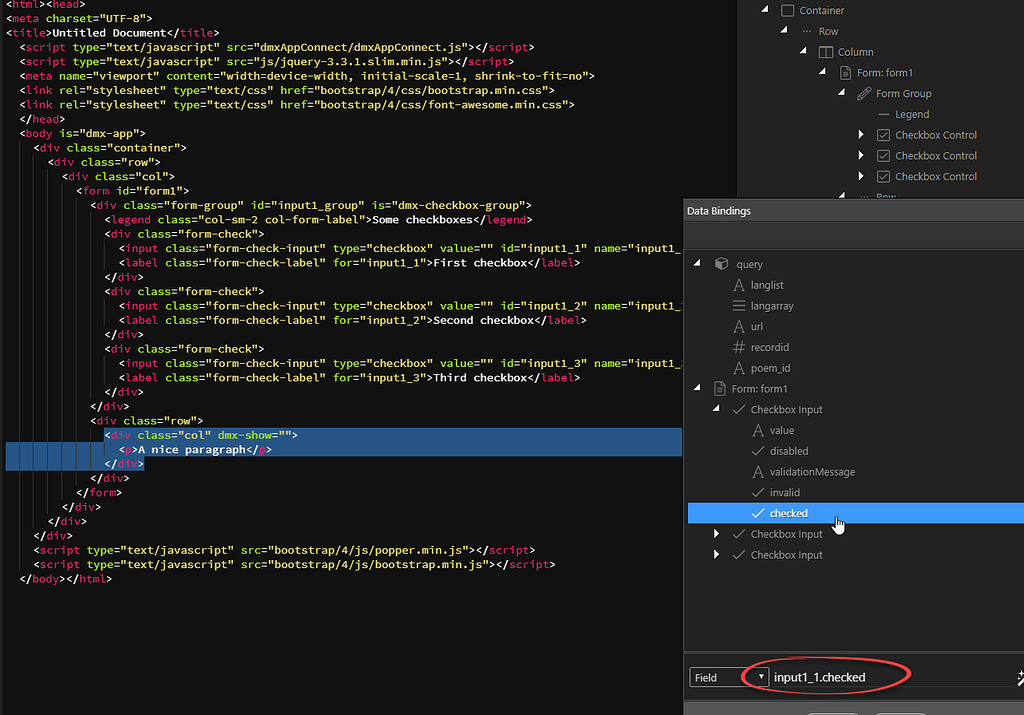Collapse the Container node in DOM tree
Screen dimensions: 1024x715
[765, 10]
